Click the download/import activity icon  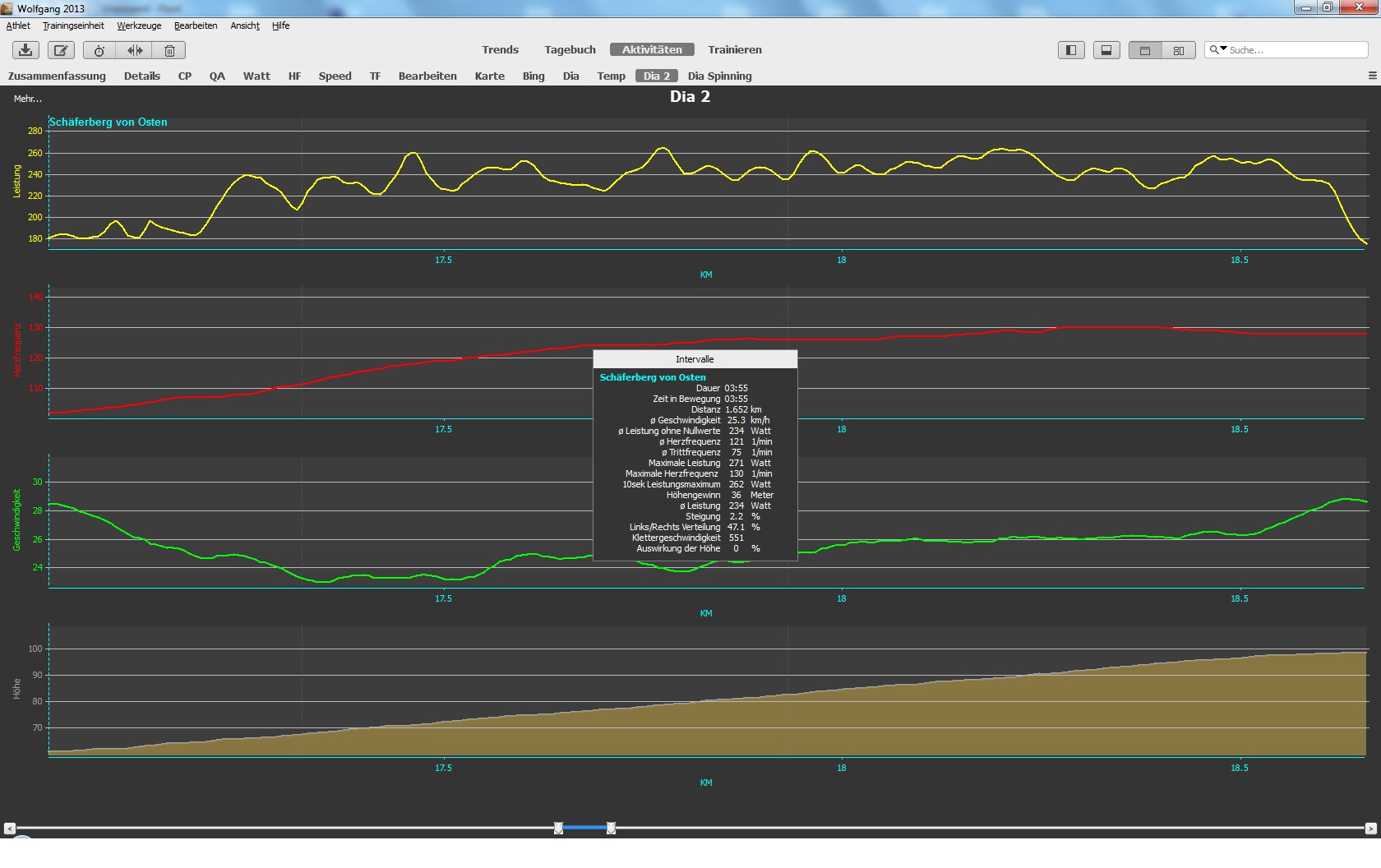click(x=25, y=50)
